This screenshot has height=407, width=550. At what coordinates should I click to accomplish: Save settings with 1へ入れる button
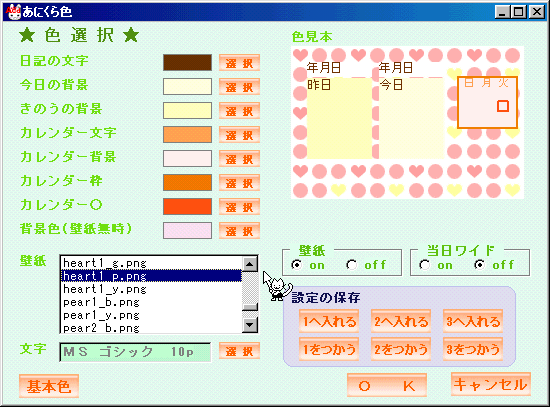[329, 321]
